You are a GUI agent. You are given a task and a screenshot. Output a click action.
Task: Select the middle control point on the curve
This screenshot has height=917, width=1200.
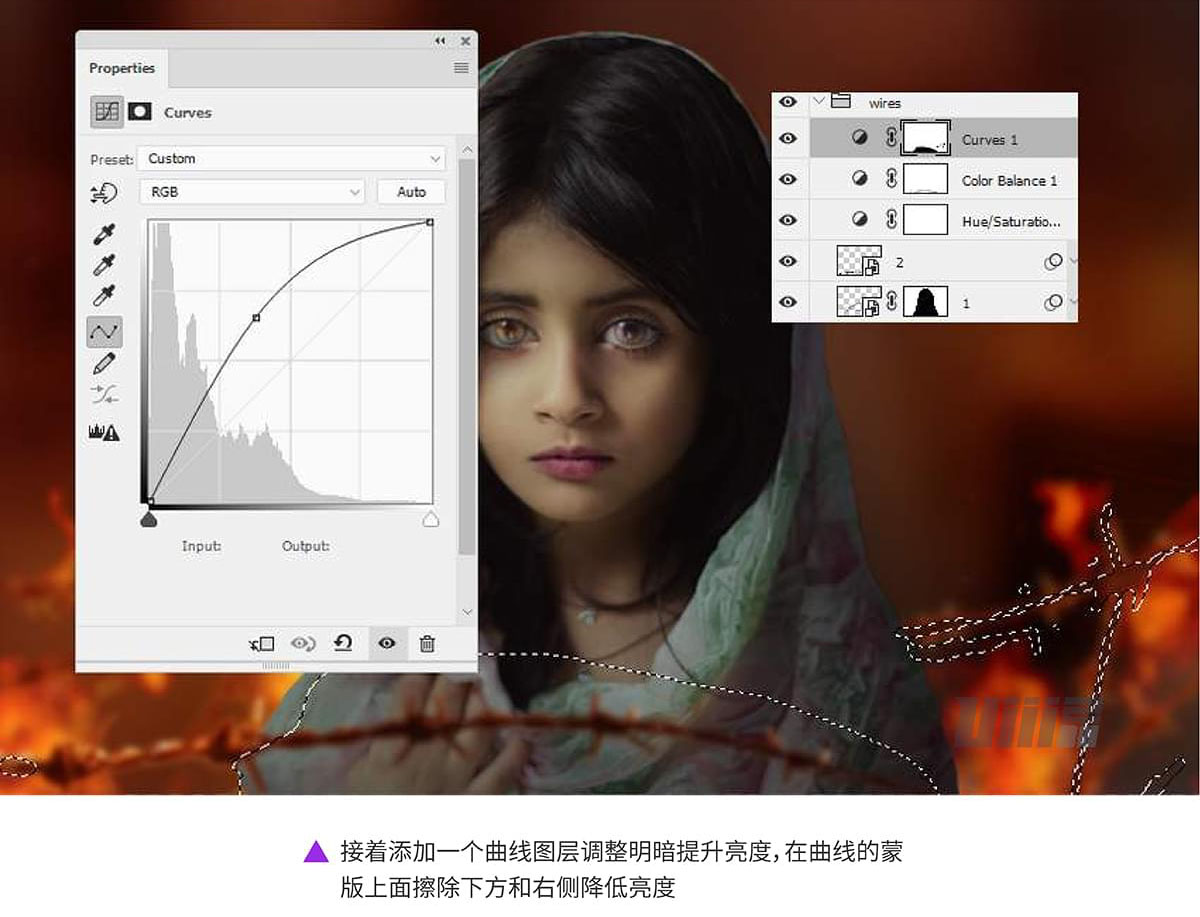pyautogui.click(x=257, y=317)
